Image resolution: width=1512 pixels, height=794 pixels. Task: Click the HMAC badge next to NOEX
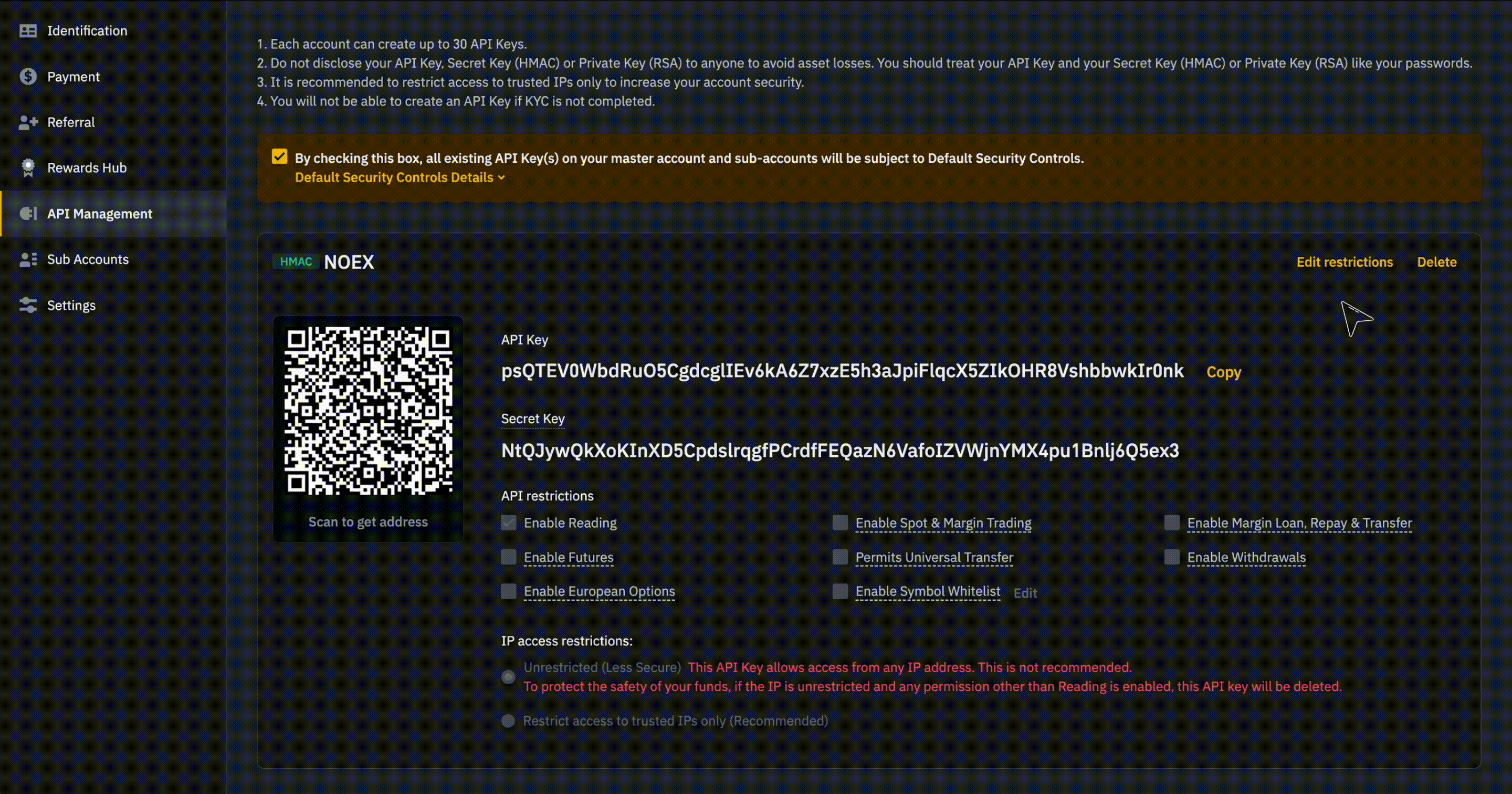tap(296, 262)
